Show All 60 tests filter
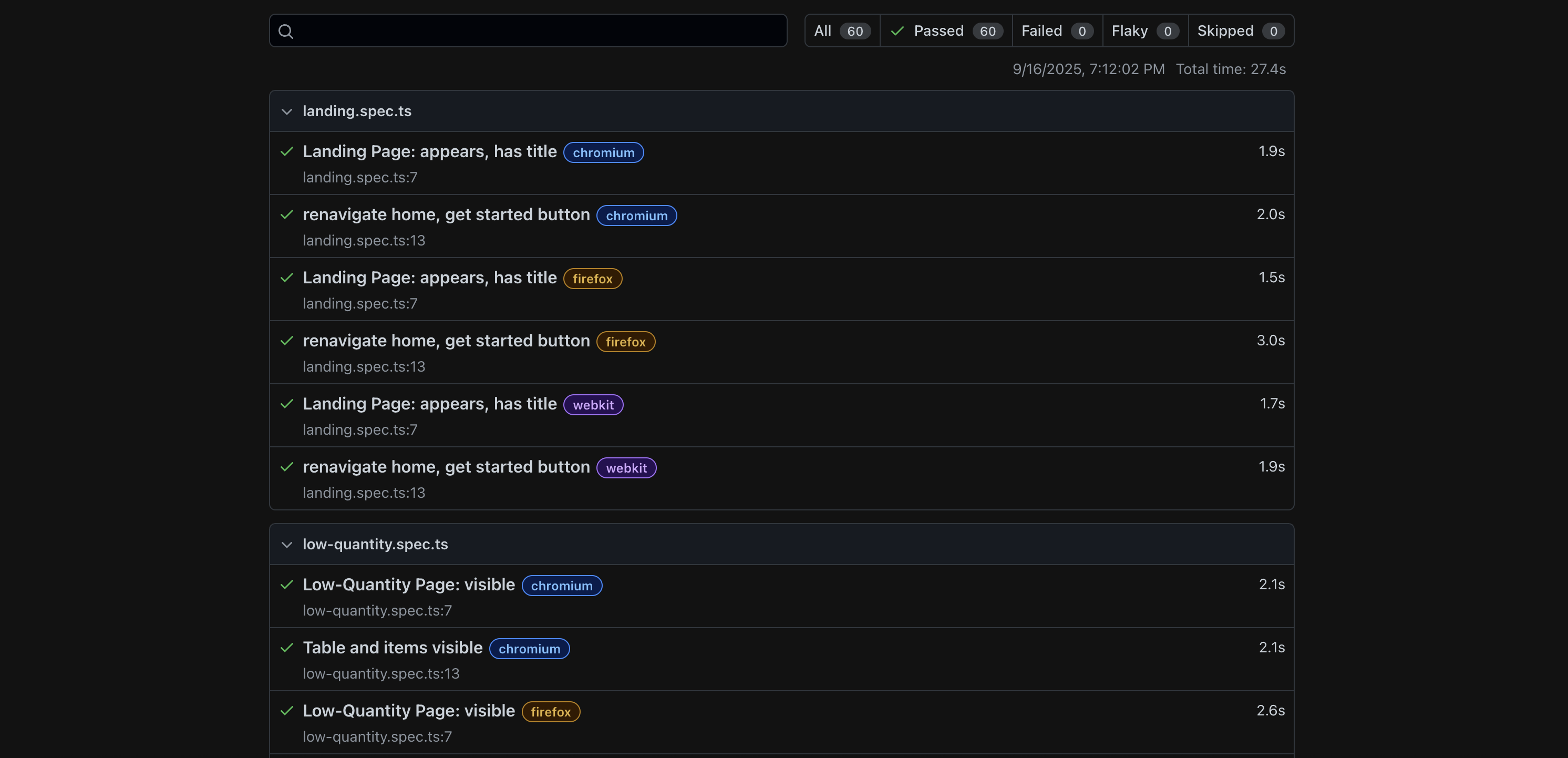Image resolution: width=1568 pixels, height=758 pixels. [x=841, y=31]
